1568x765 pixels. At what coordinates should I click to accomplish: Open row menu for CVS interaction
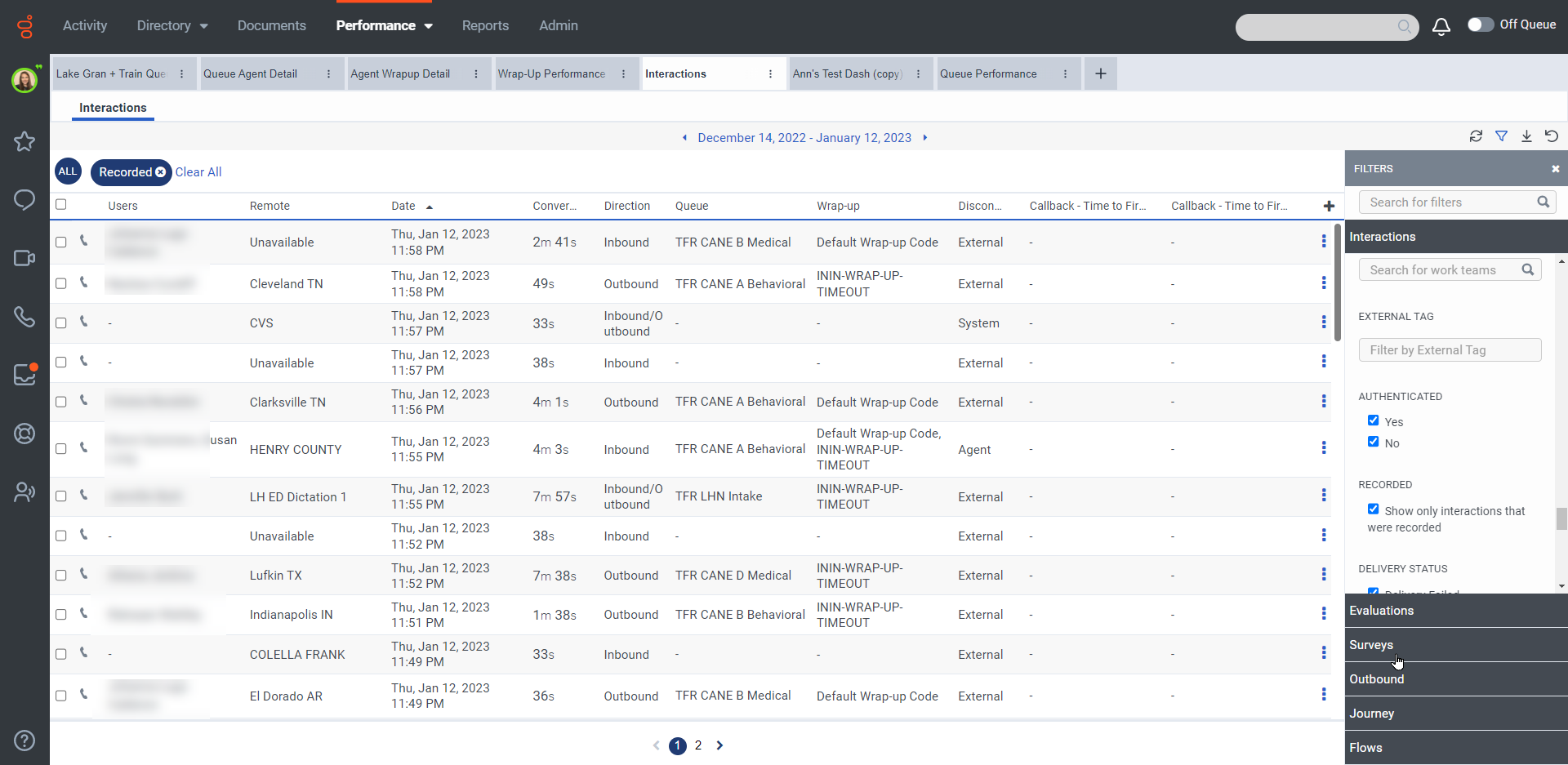click(x=1324, y=322)
